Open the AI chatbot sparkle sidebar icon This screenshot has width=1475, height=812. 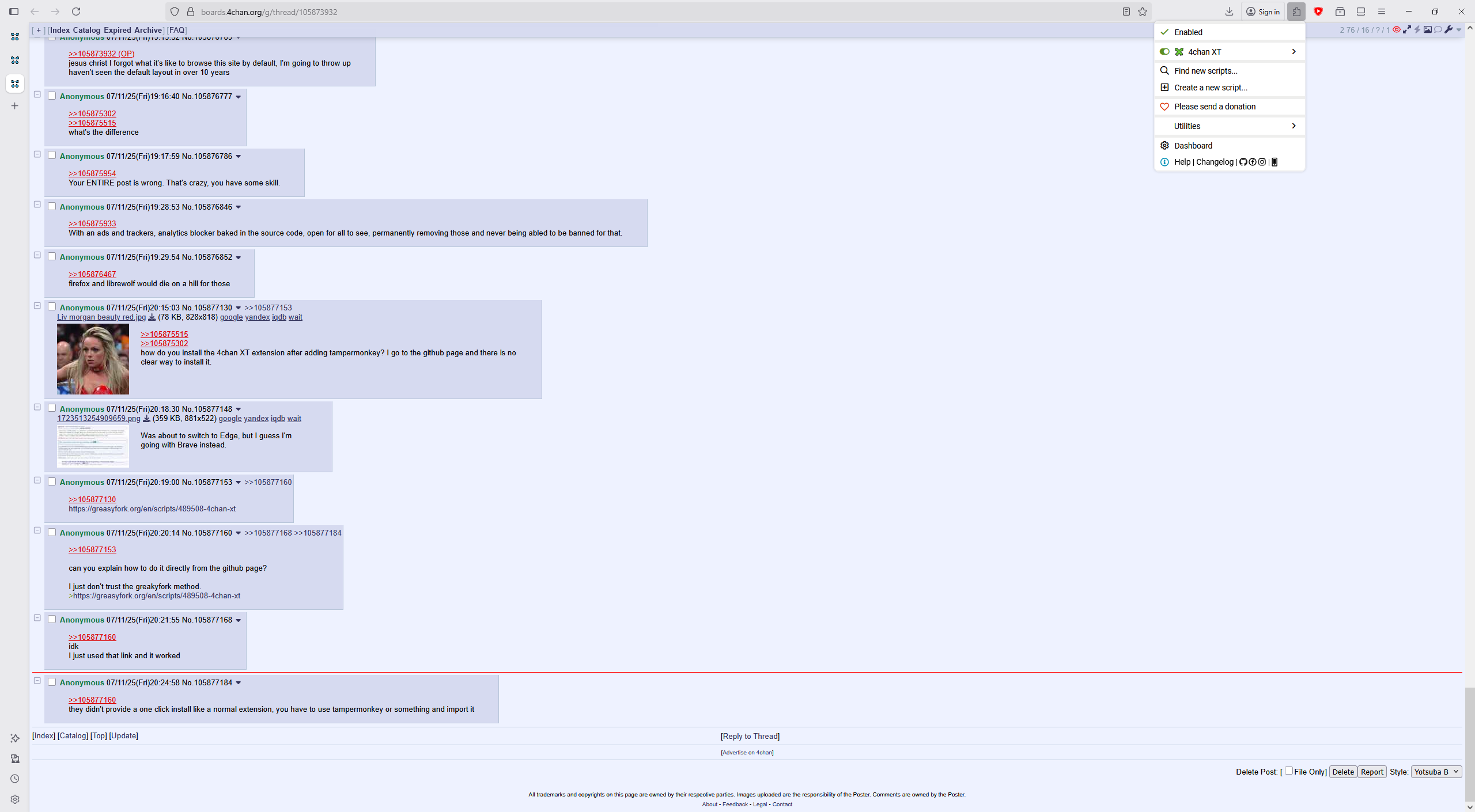(15, 738)
